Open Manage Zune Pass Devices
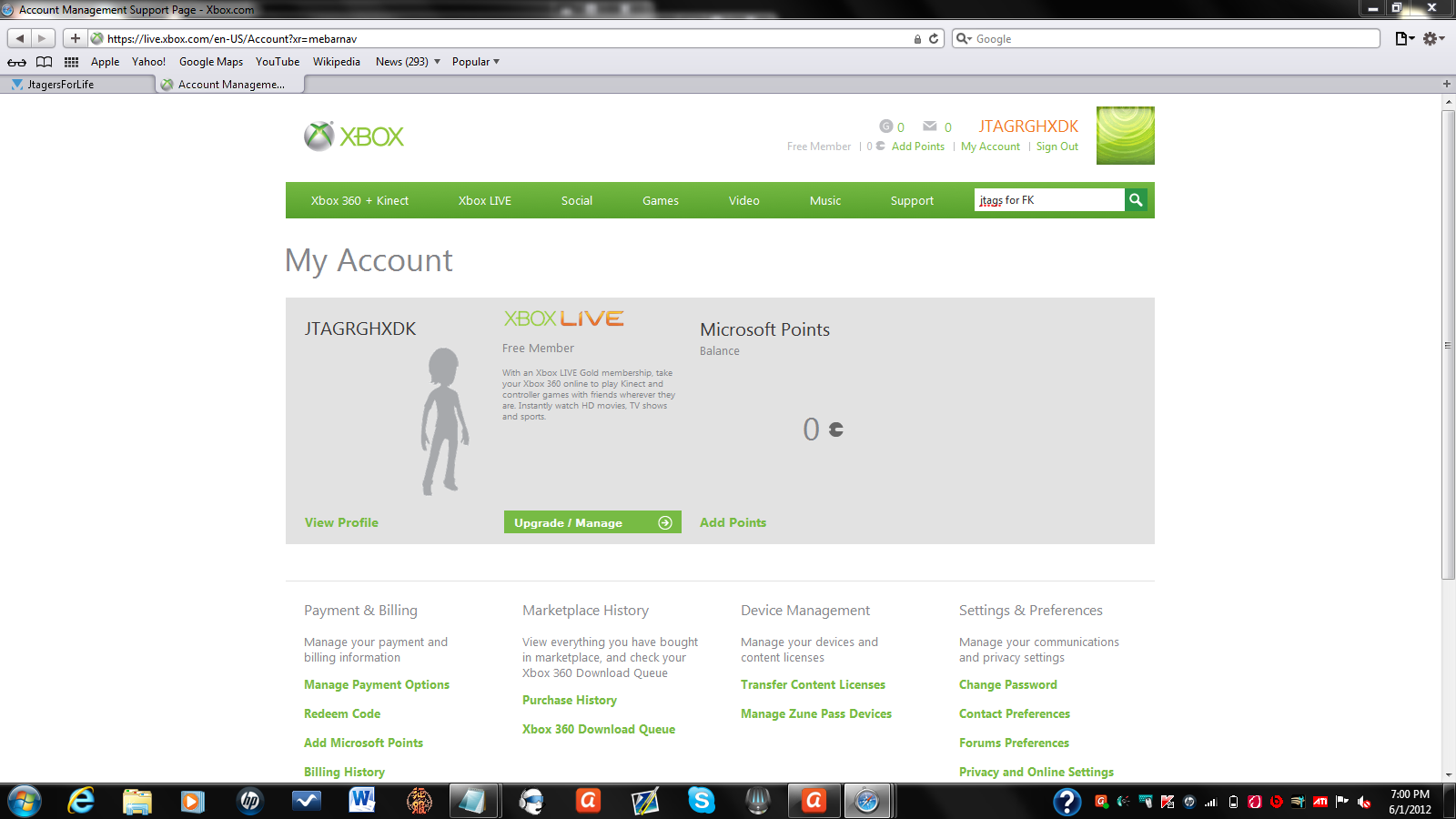The height and width of the screenshot is (819, 1456). coord(816,713)
